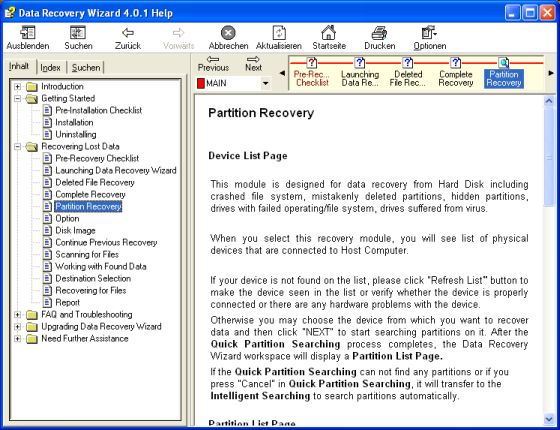Click the Device List Page heading
This screenshot has height=430, width=560.
pyautogui.click(x=248, y=156)
